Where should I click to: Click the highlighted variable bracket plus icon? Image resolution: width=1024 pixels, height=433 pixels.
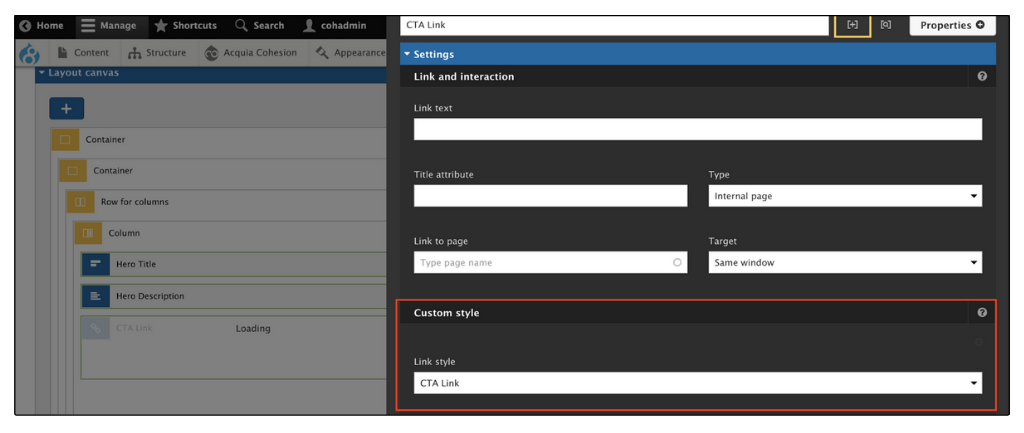tap(853, 25)
